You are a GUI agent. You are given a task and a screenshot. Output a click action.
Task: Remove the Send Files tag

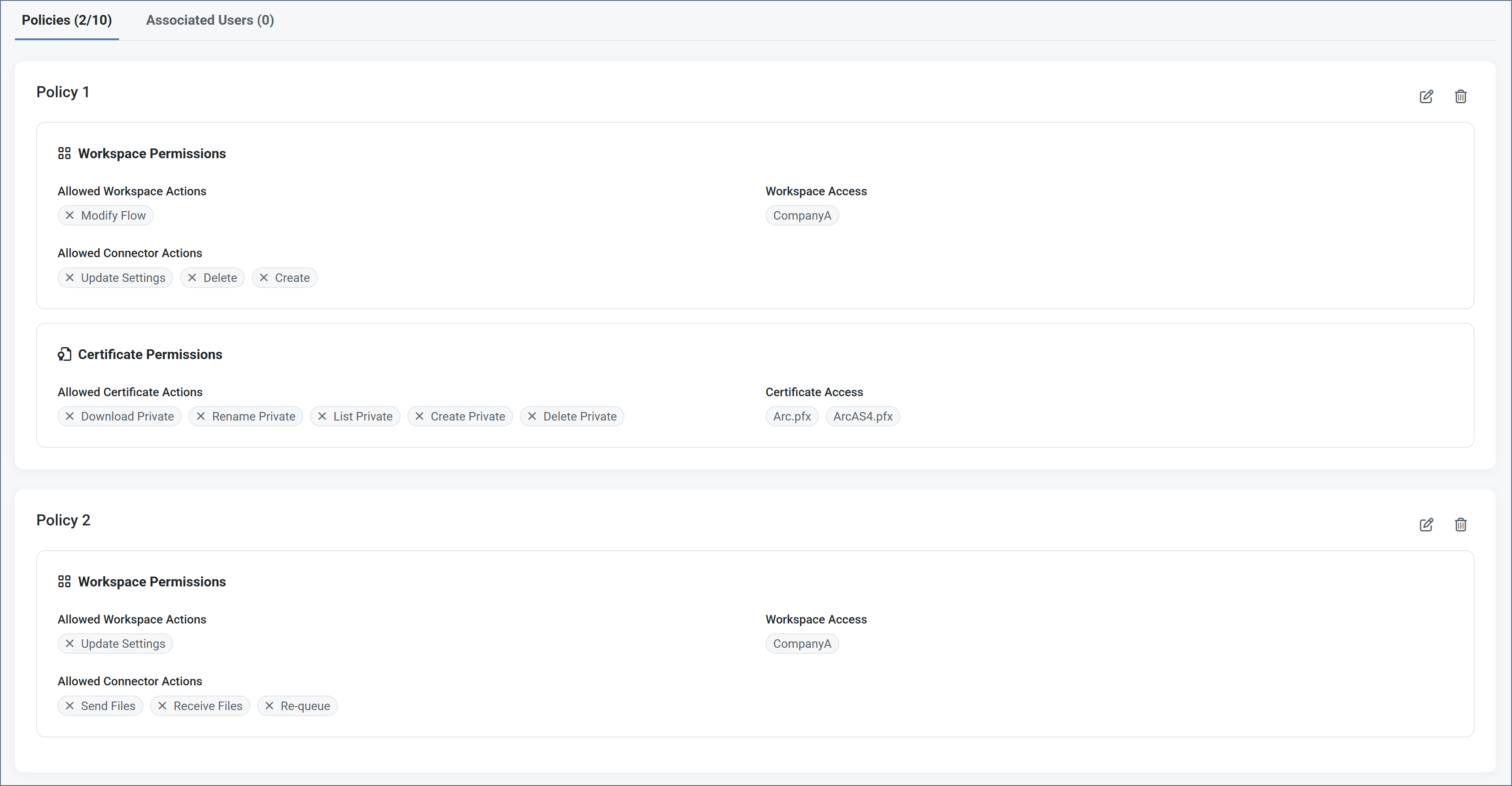click(70, 705)
